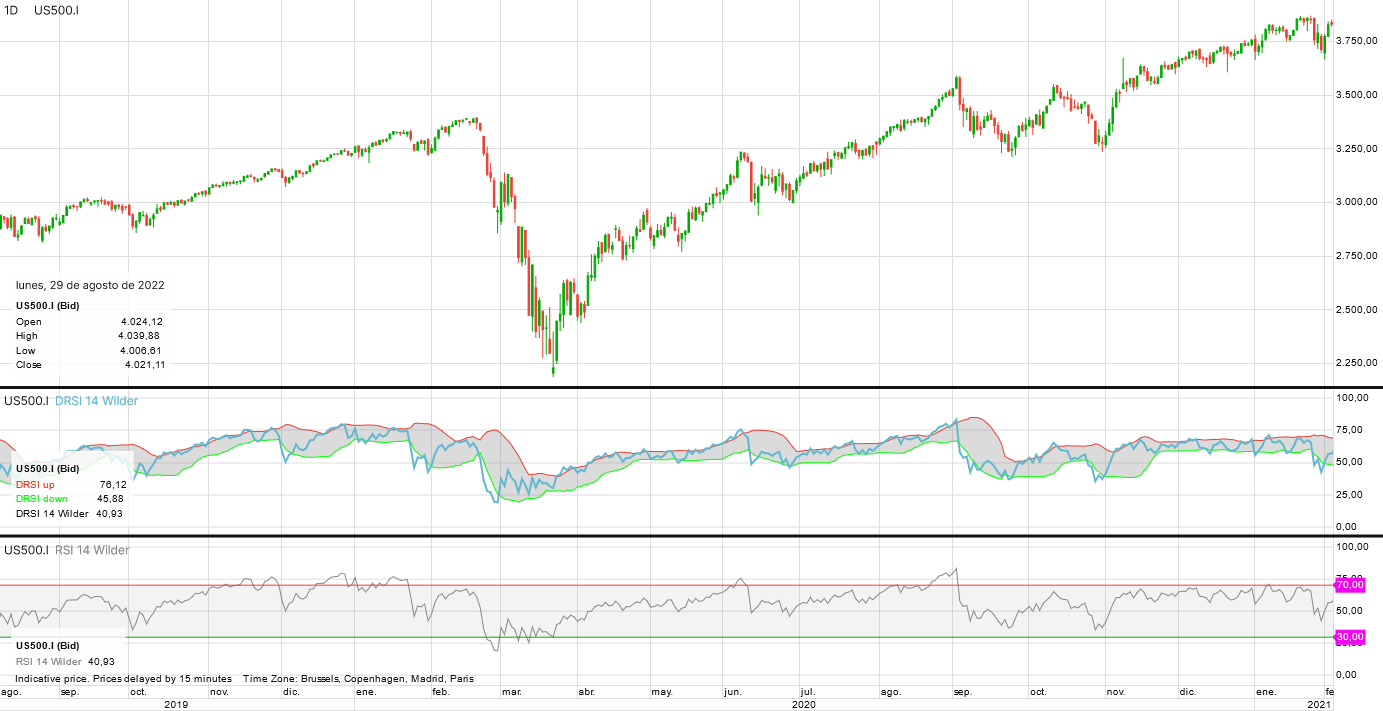Viewport: 1383px width, 711px height.
Task: Click the High value 4.039,88 in tooltip
Action: point(138,336)
